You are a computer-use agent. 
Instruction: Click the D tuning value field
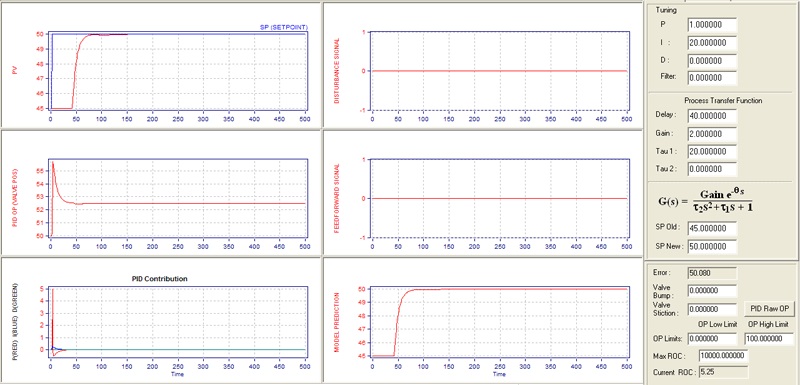click(712, 61)
